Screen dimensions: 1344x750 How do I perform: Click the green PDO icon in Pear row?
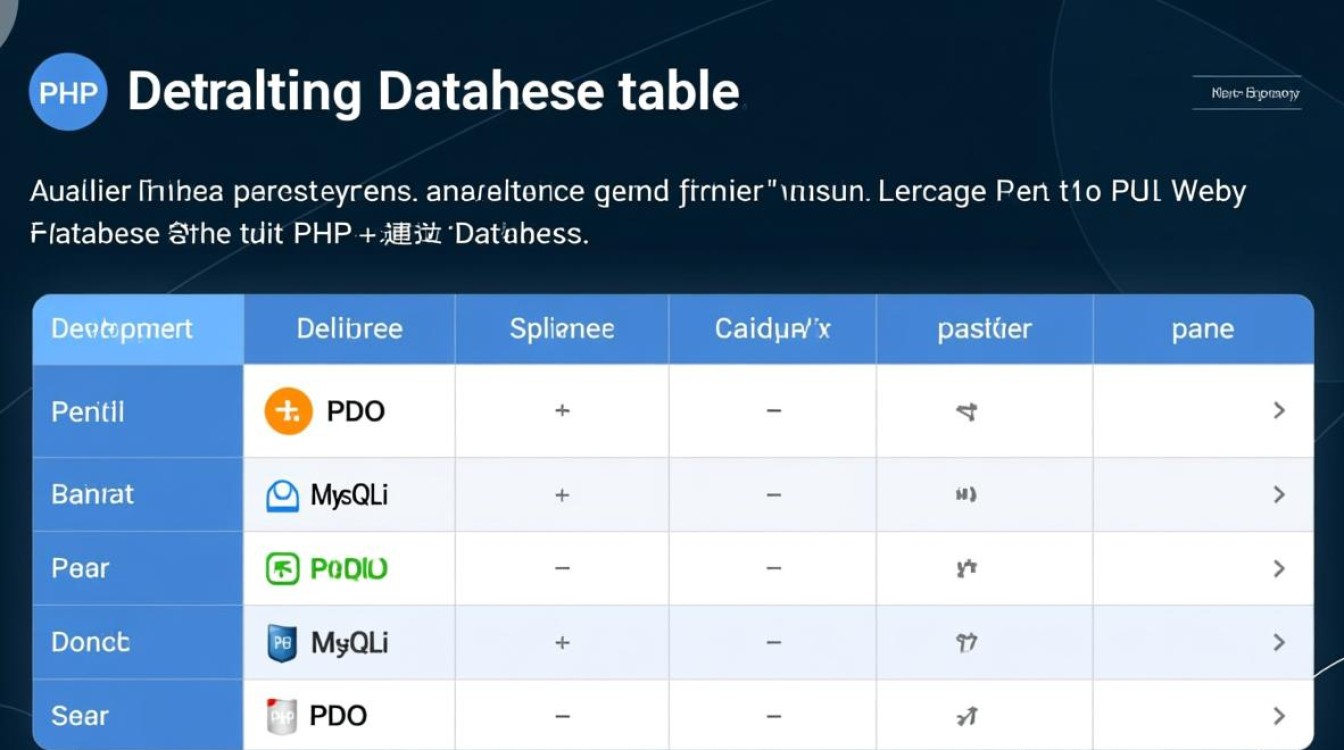[283, 569]
